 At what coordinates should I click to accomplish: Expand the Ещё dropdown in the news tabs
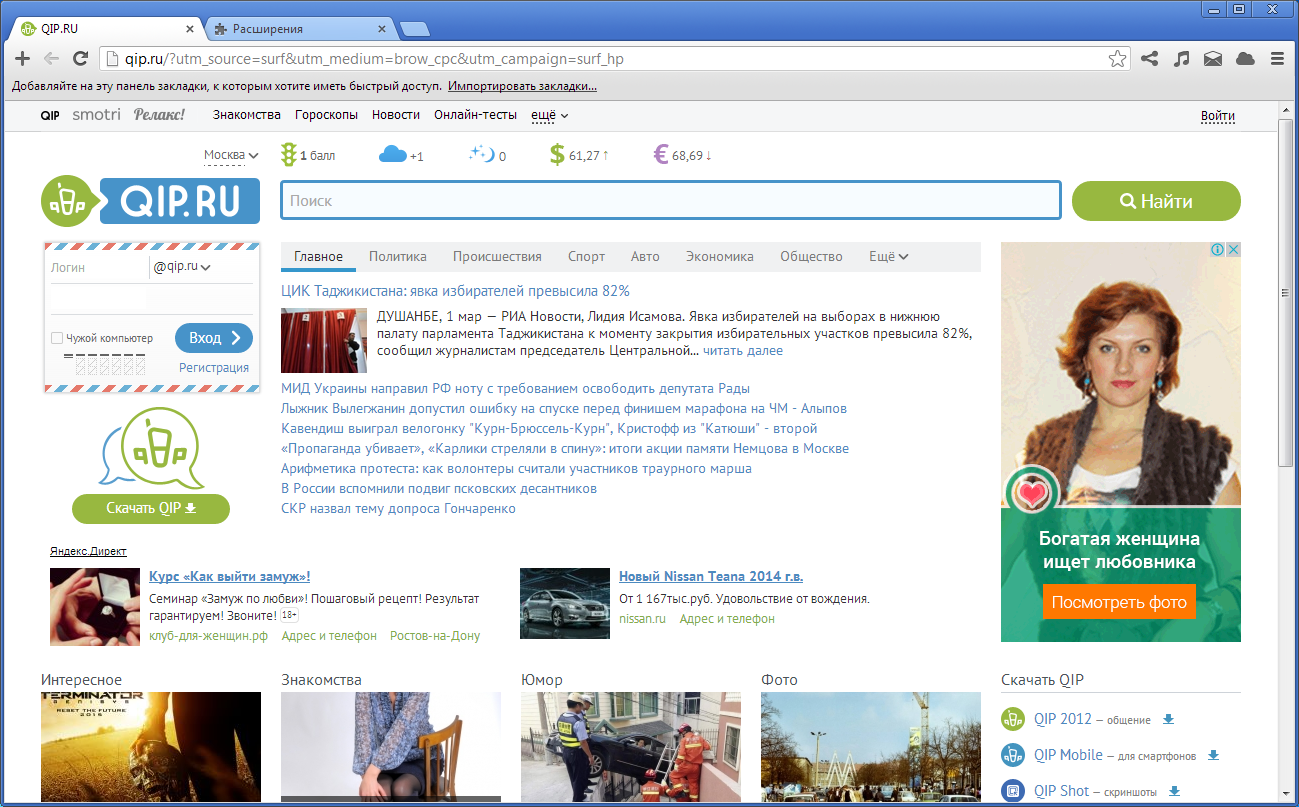click(x=889, y=257)
